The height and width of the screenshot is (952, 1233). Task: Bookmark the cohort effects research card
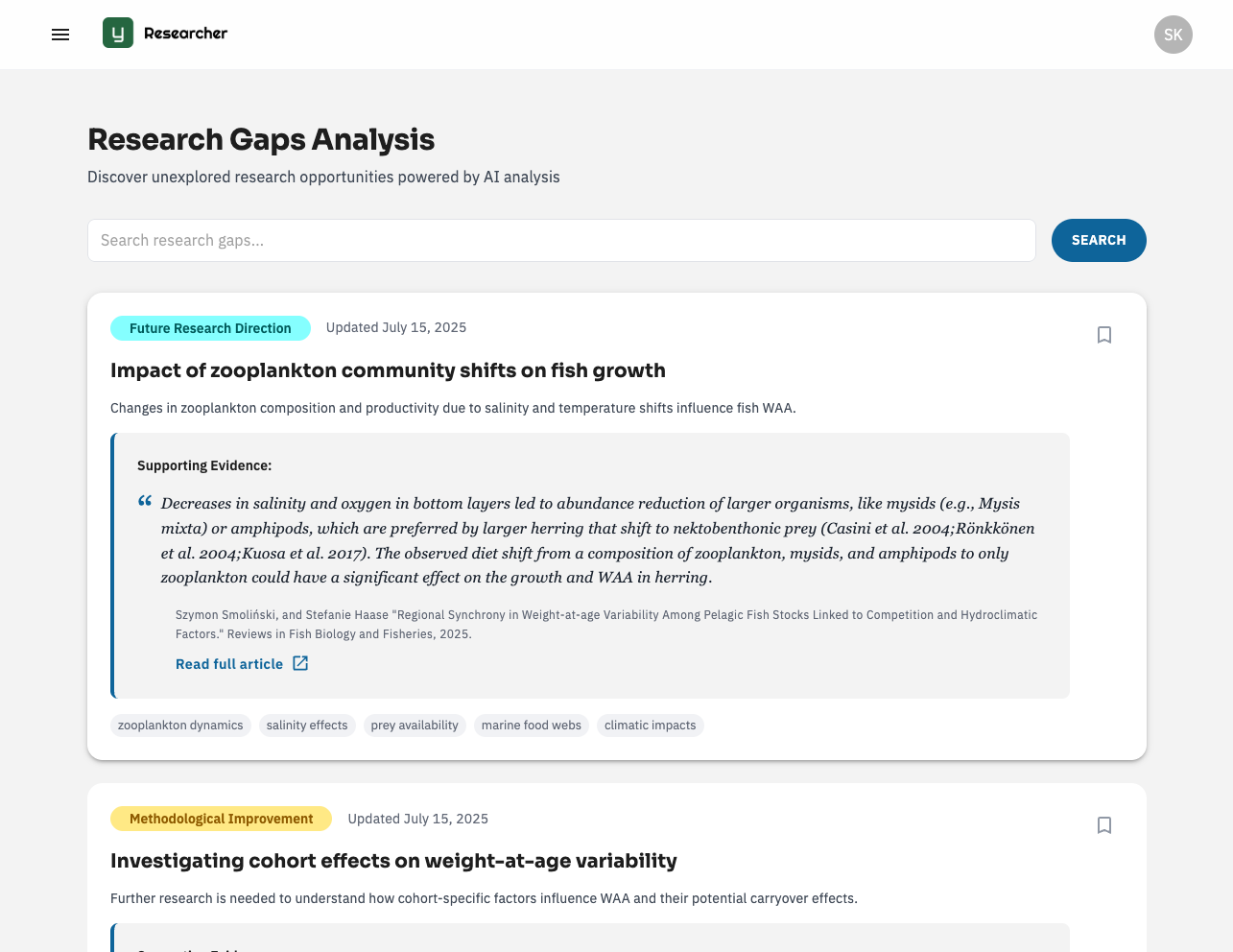coord(1104,825)
